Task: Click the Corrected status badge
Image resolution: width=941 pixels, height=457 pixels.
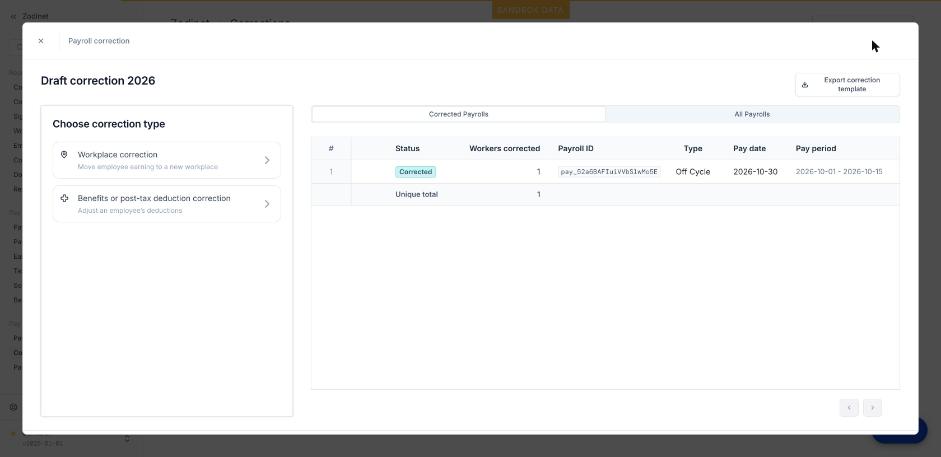Action: pos(415,172)
